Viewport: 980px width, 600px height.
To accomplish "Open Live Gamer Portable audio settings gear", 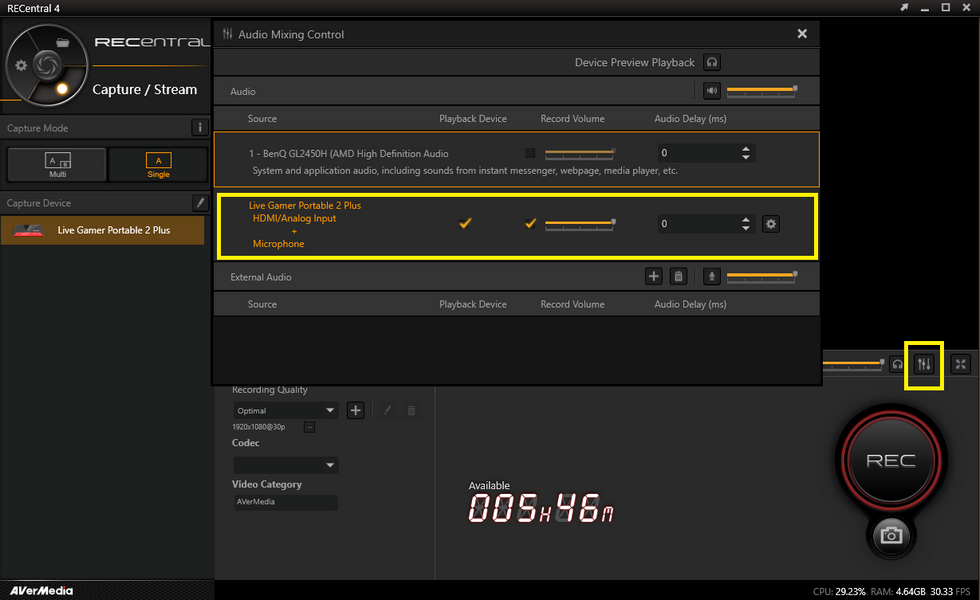I will 771,224.
